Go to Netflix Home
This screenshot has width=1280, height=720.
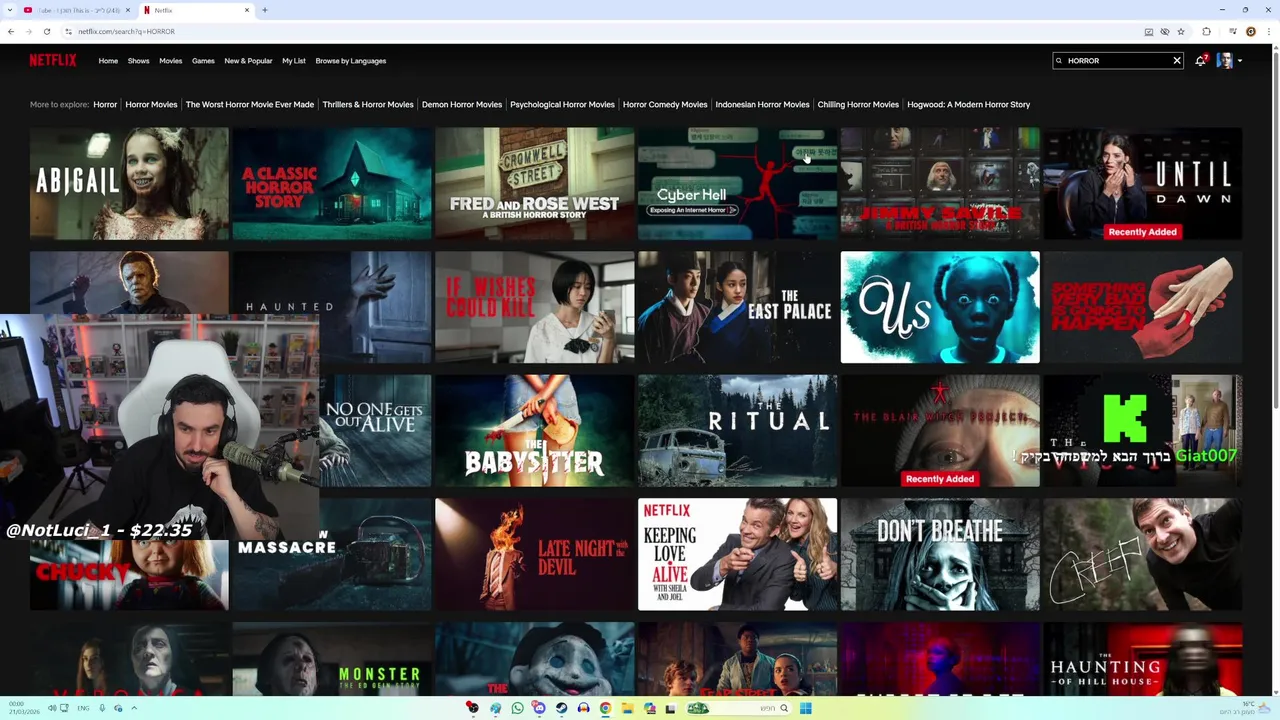[x=108, y=61]
